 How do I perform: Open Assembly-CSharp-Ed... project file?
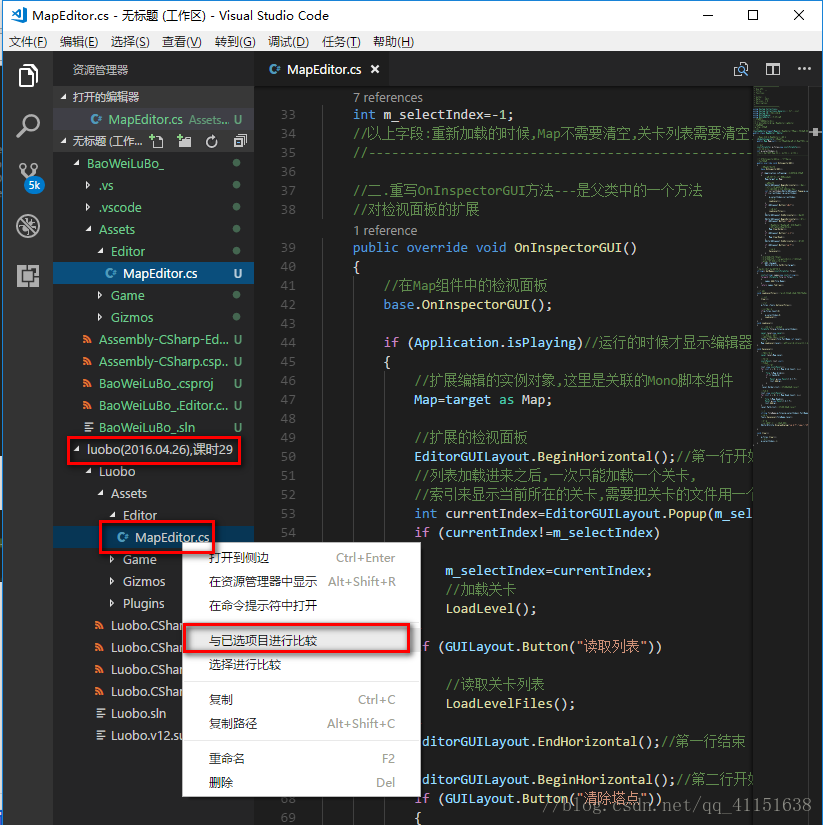(154, 340)
